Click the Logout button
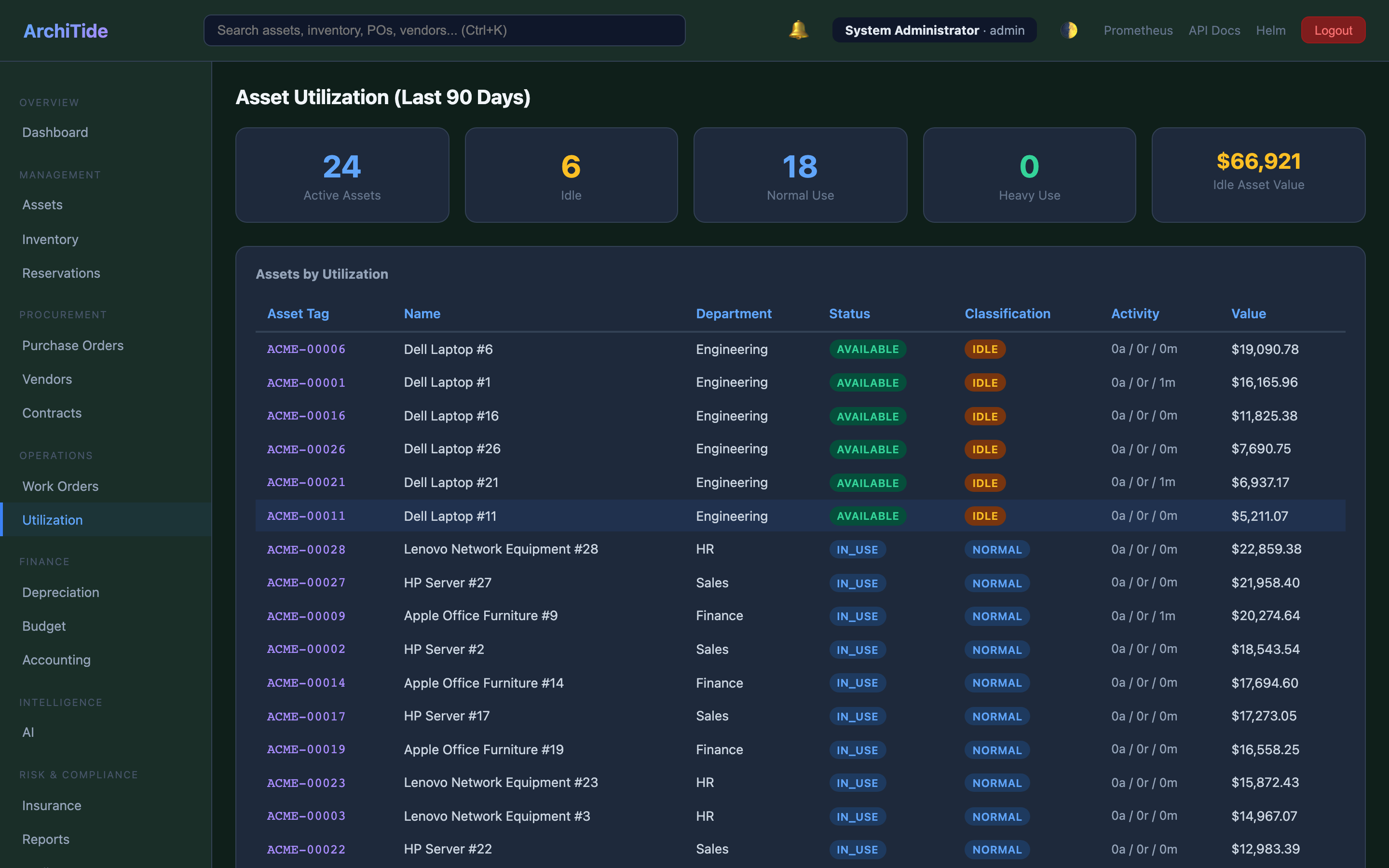The height and width of the screenshot is (868, 1389). coord(1333,30)
